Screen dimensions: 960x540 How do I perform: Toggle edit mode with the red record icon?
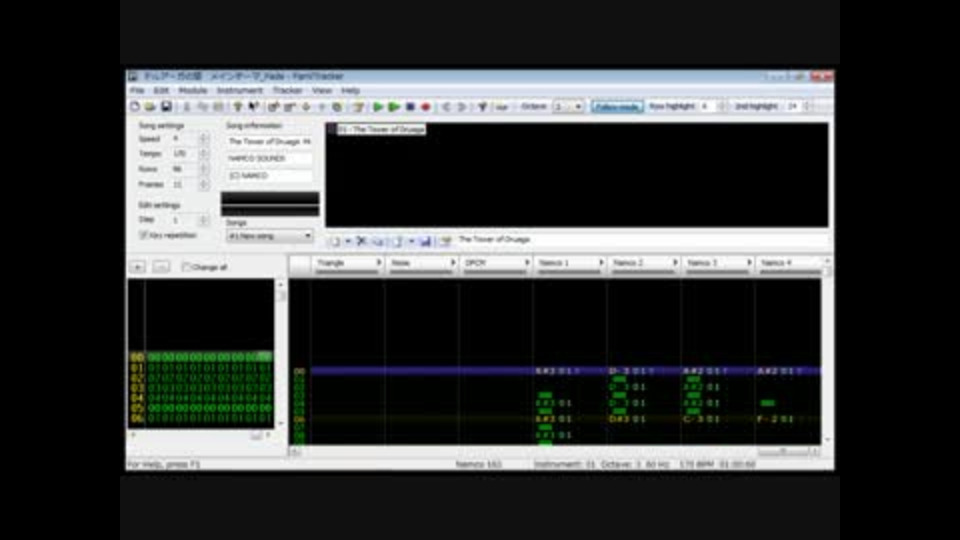(x=426, y=107)
